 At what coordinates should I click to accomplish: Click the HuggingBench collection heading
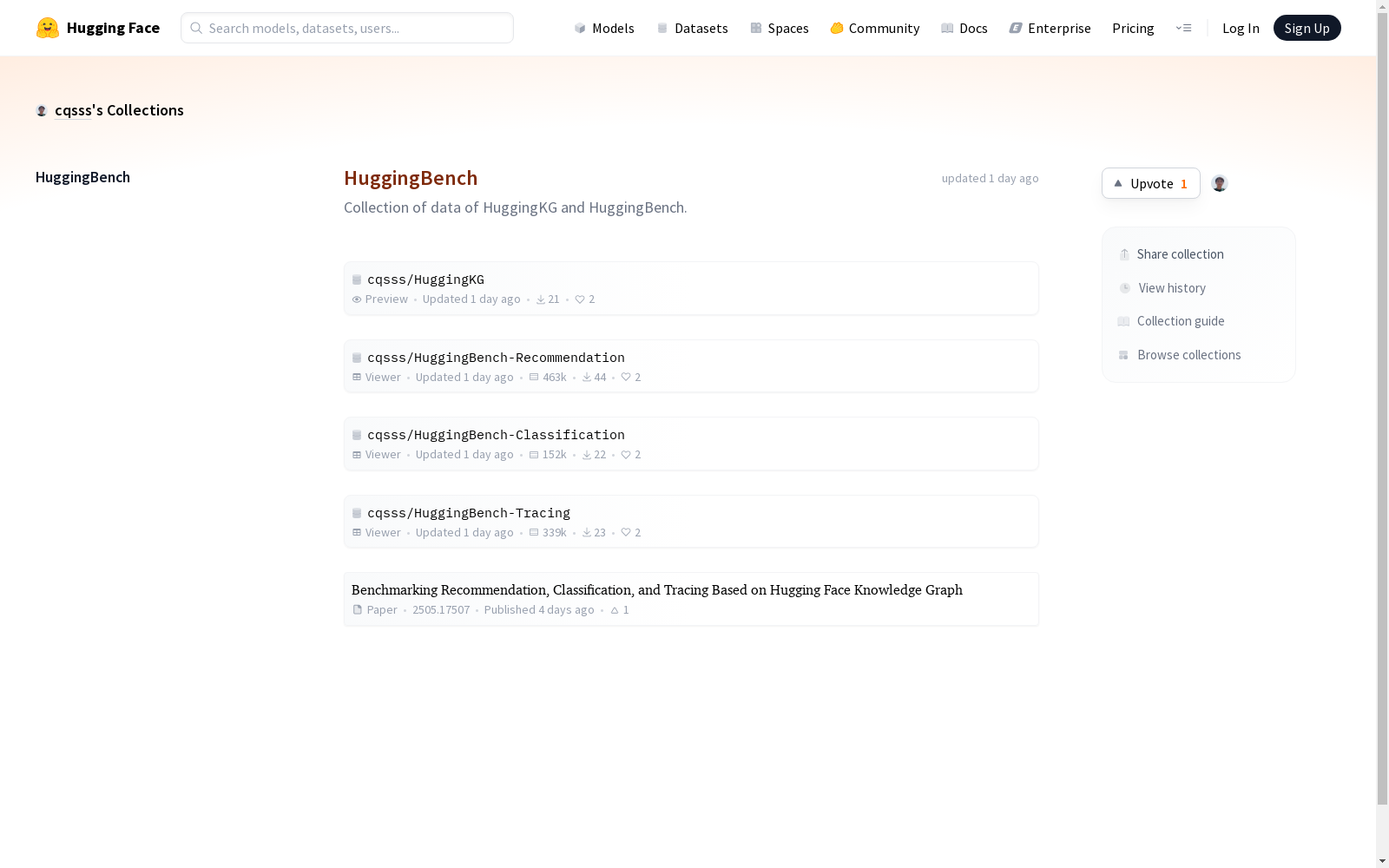point(411,178)
